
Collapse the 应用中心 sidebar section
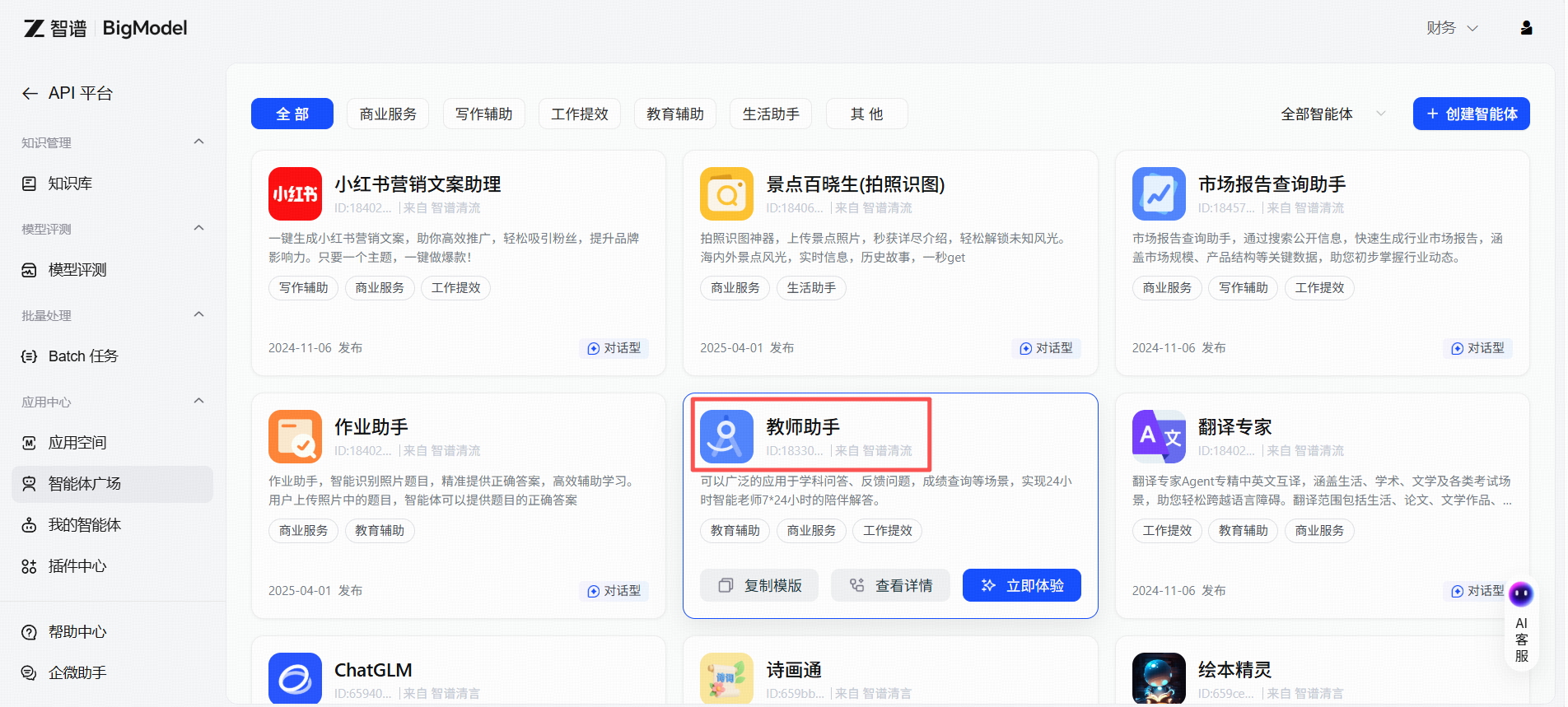point(198,401)
